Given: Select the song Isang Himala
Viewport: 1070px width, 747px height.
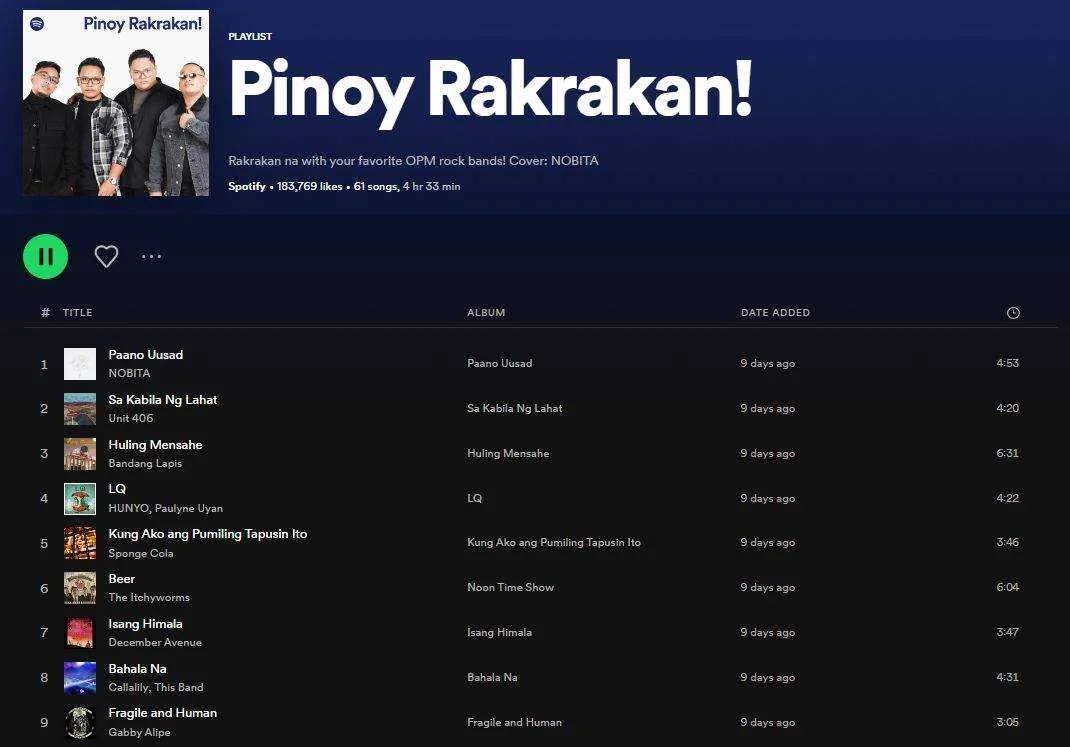Looking at the screenshot, I should [145, 624].
